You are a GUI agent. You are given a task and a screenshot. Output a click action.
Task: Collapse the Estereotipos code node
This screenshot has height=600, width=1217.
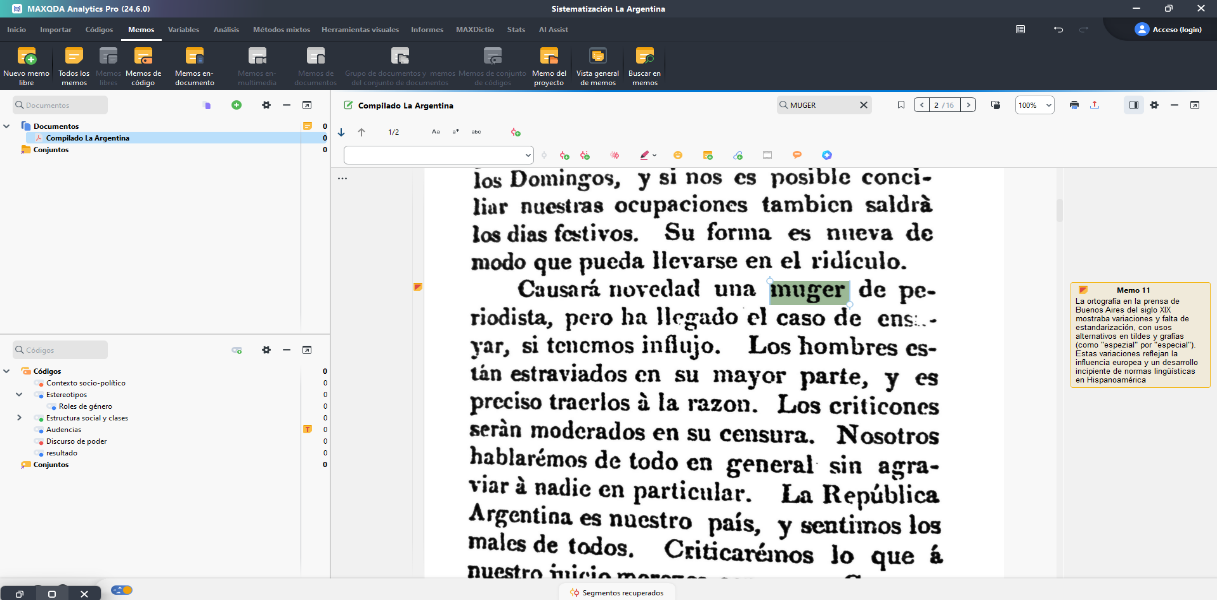click(19, 394)
